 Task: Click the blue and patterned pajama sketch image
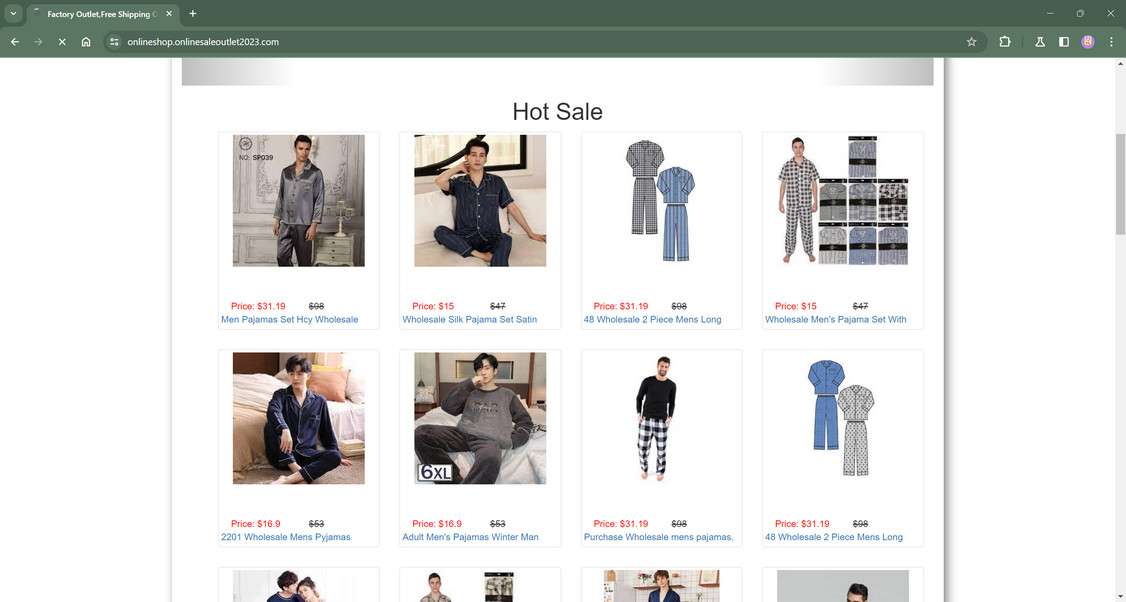coord(843,418)
